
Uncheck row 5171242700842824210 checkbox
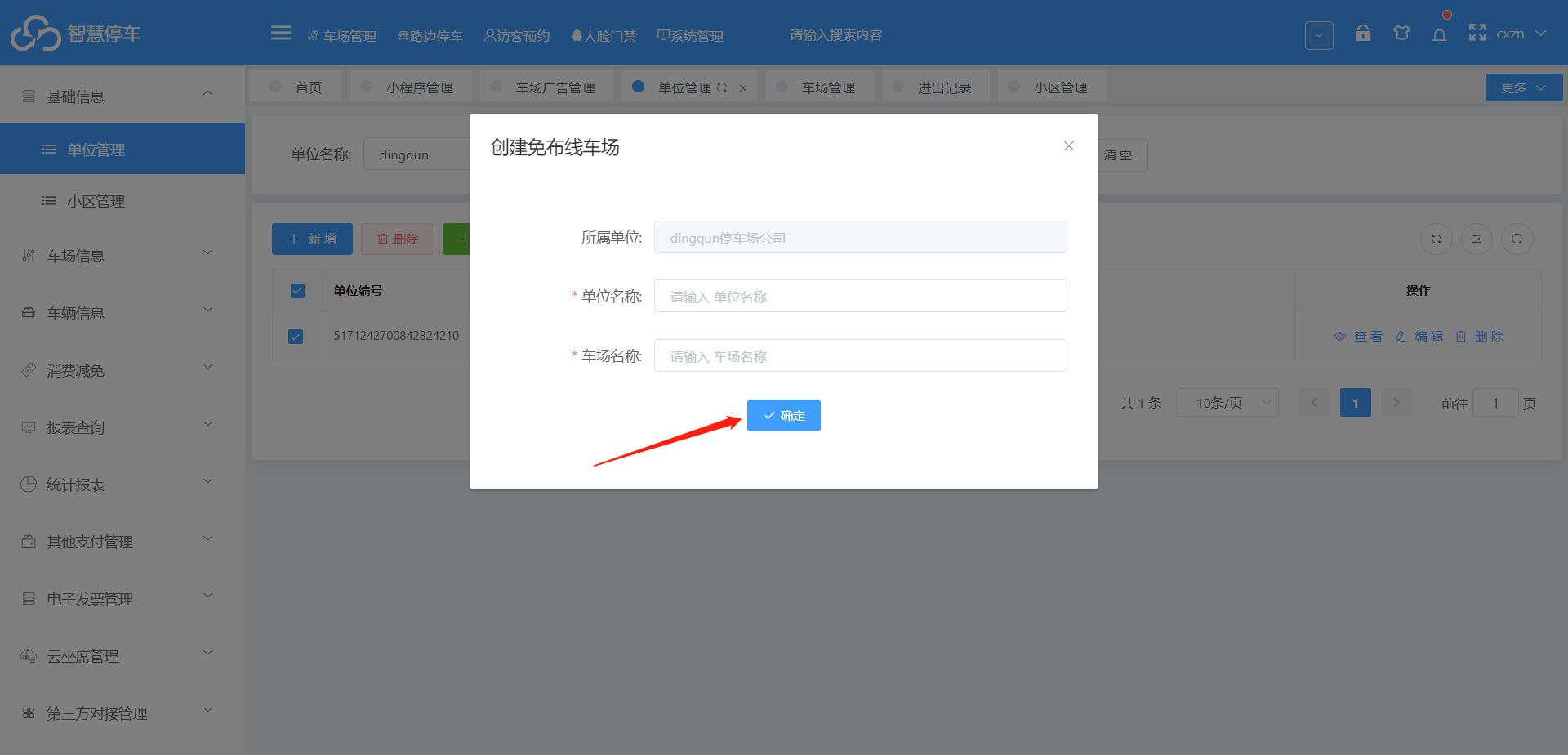click(x=296, y=337)
